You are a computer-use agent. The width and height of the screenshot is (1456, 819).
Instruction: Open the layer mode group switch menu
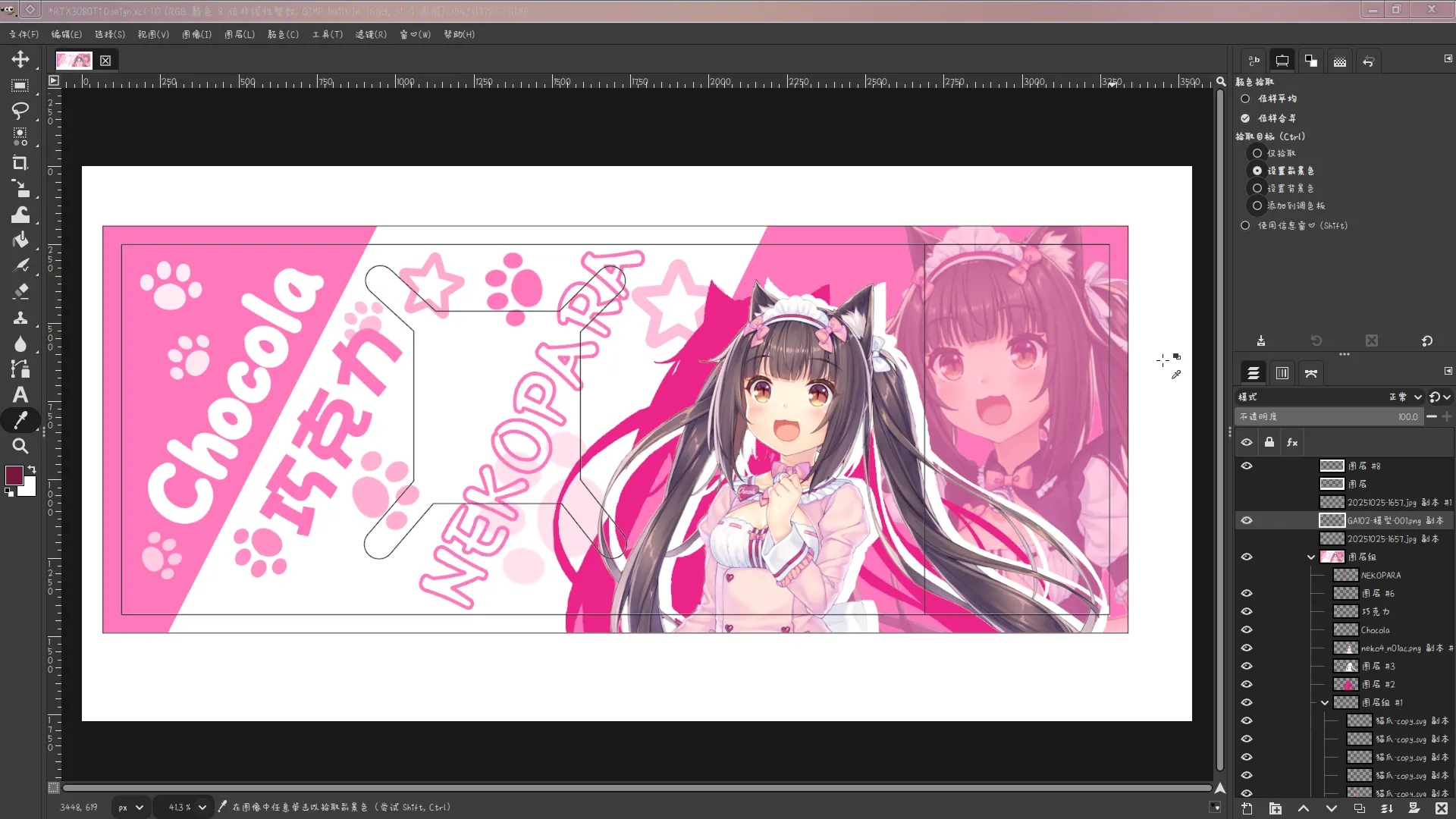pyautogui.click(x=1440, y=397)
